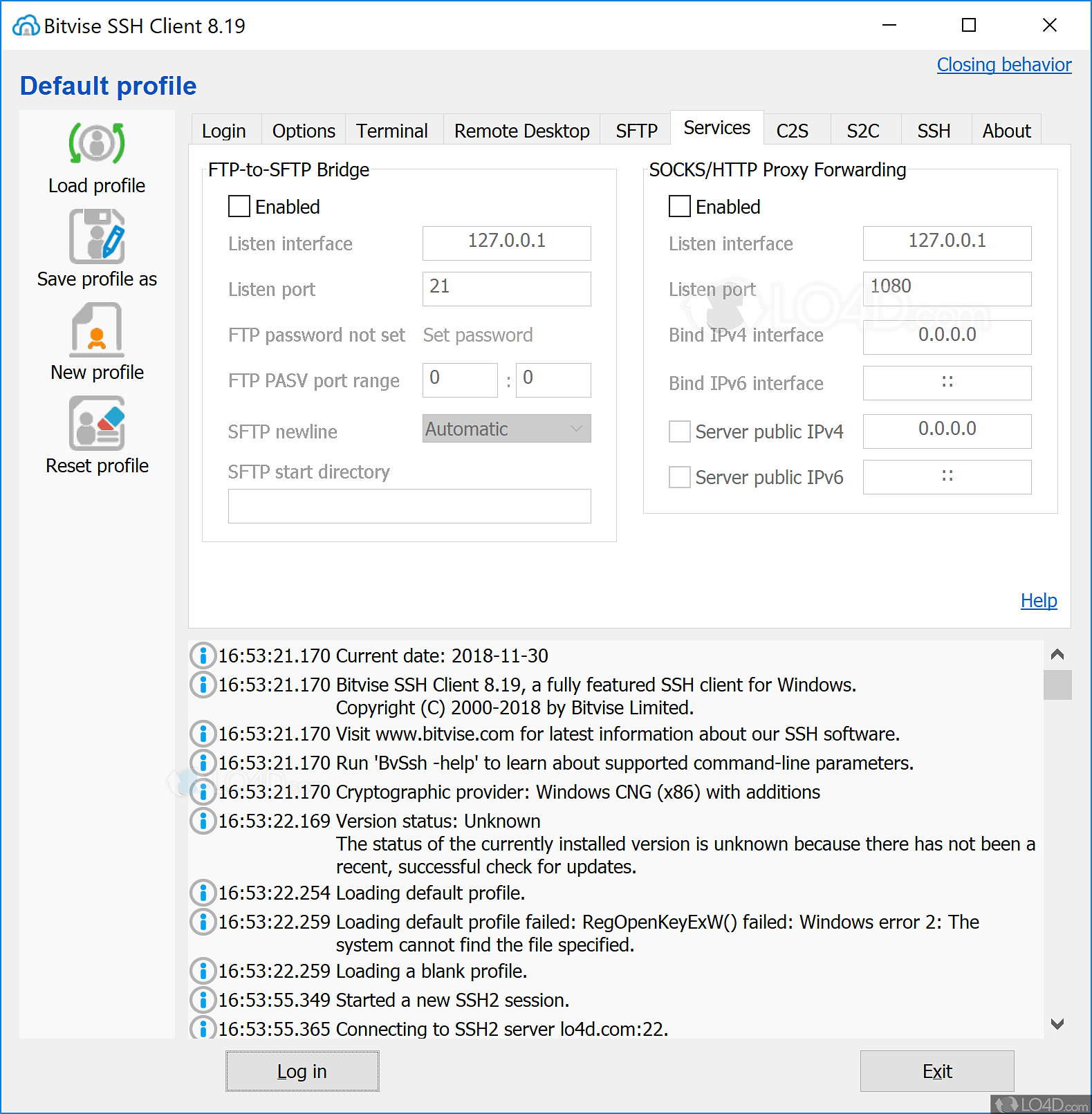Click info icon beside Cryptographic provider entry

point(203,792)
